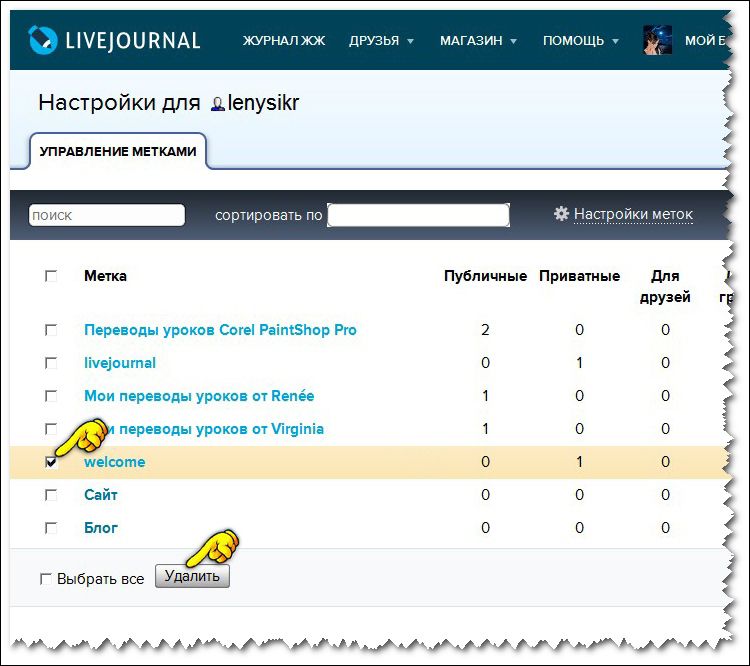750x666 pixels.
Task: Click the Метка column header
Action: 105,276
